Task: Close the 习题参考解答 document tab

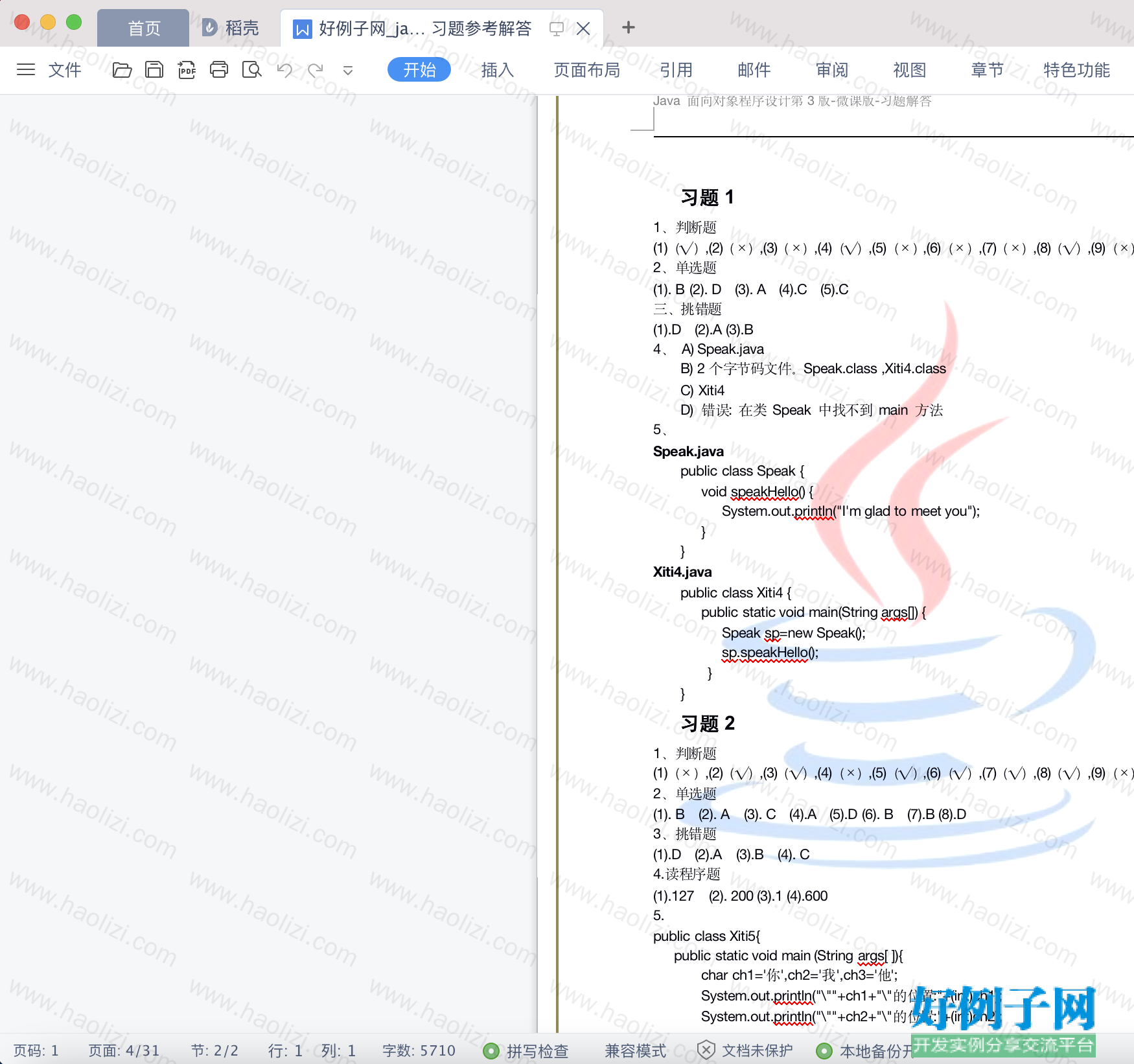Action: (x=583, y=29)
